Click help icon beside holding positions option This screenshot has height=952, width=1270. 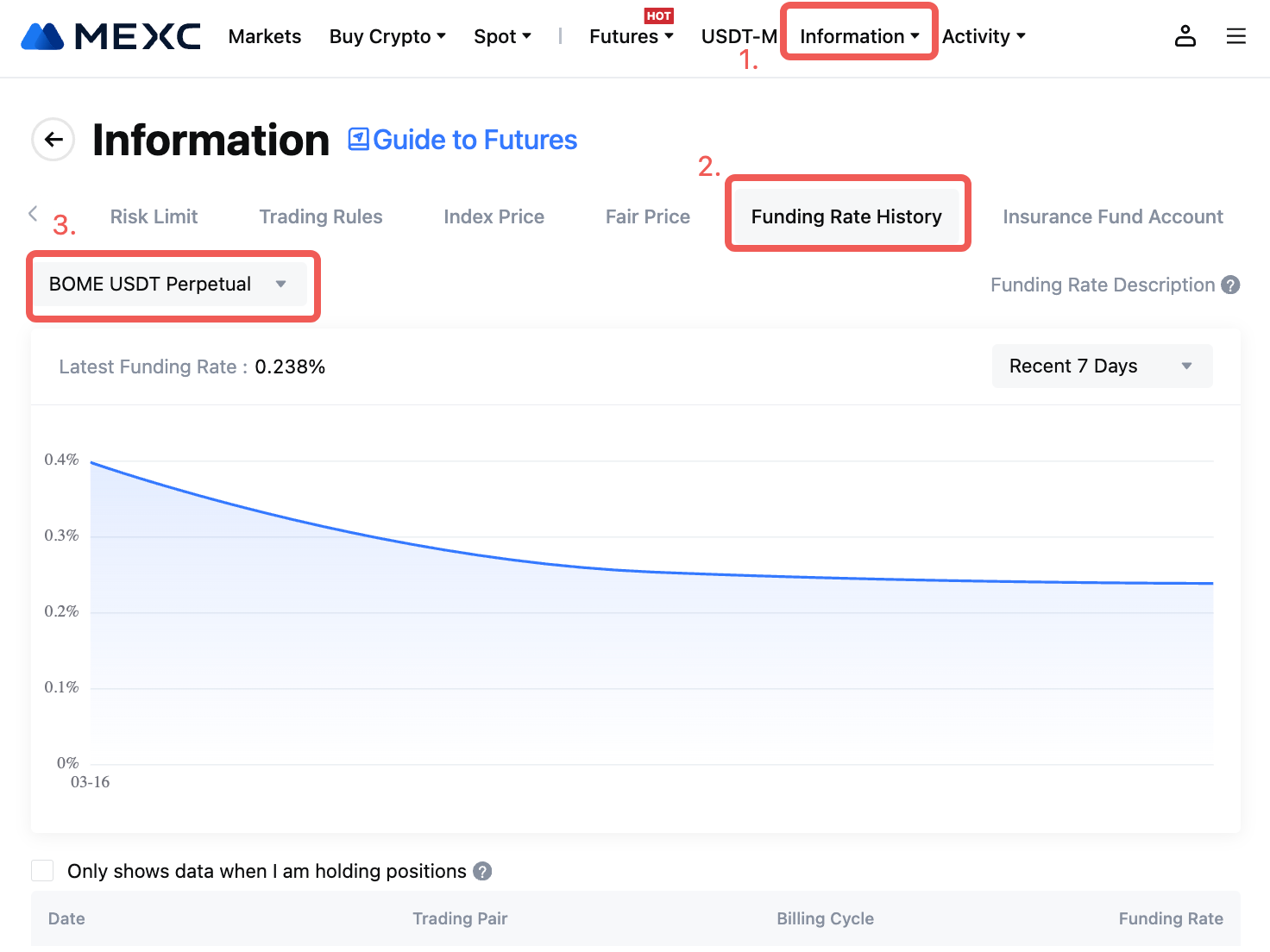coord(483,871)
